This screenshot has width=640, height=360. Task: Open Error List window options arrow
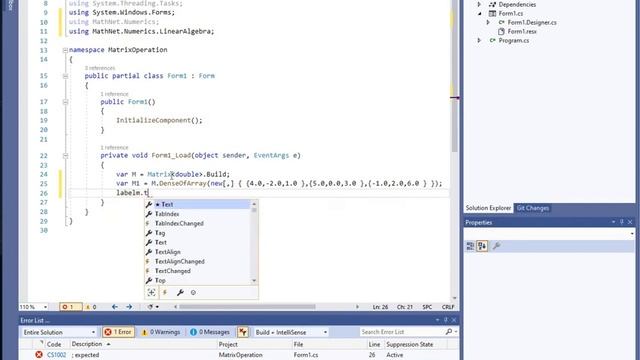click(x=438, y=320)
